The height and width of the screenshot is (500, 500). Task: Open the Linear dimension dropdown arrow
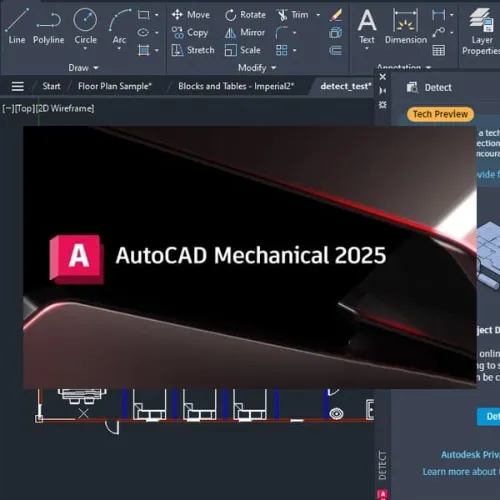[x=451, y=15]
